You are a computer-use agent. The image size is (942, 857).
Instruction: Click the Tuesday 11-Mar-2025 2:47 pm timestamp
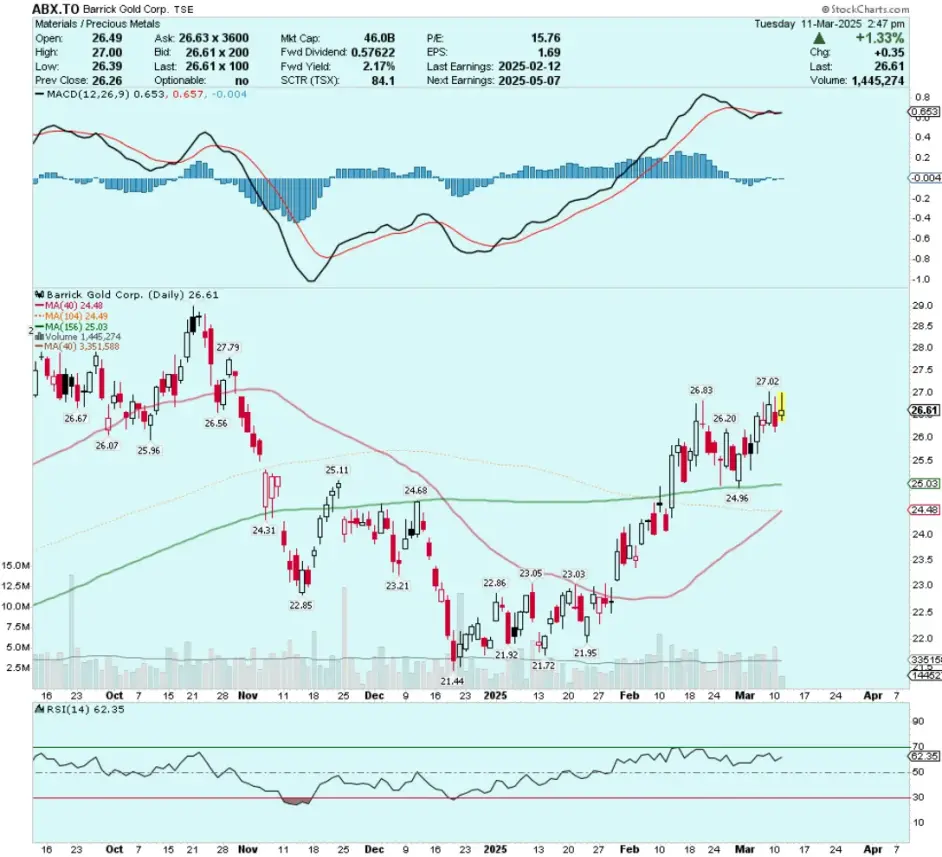pos(829,24)
